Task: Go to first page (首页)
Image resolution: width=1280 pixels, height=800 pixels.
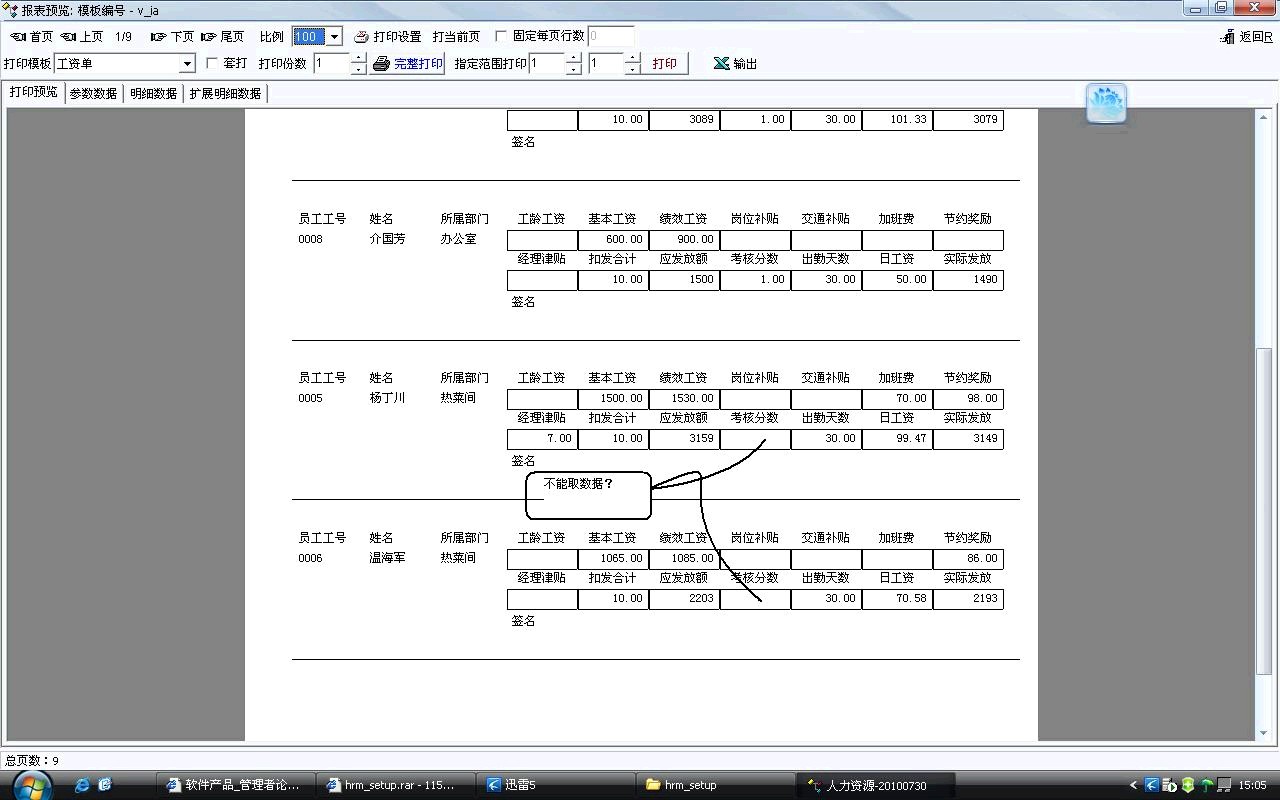Action: point(31,37)
